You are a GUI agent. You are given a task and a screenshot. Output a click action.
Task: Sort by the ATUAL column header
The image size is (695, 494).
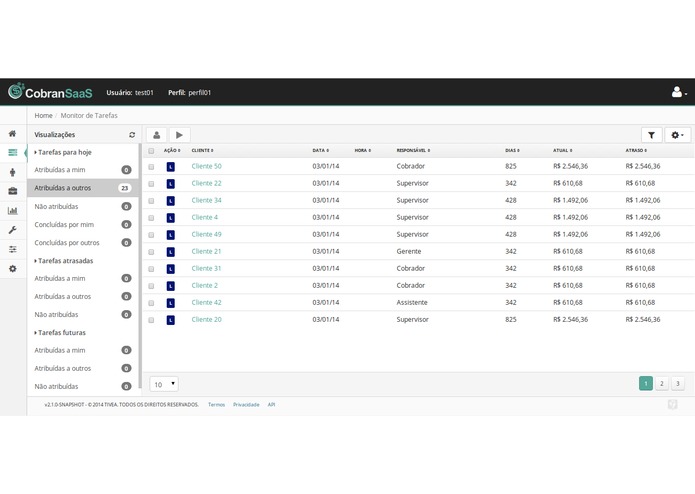pyautogui.click(x=562, y=151)
